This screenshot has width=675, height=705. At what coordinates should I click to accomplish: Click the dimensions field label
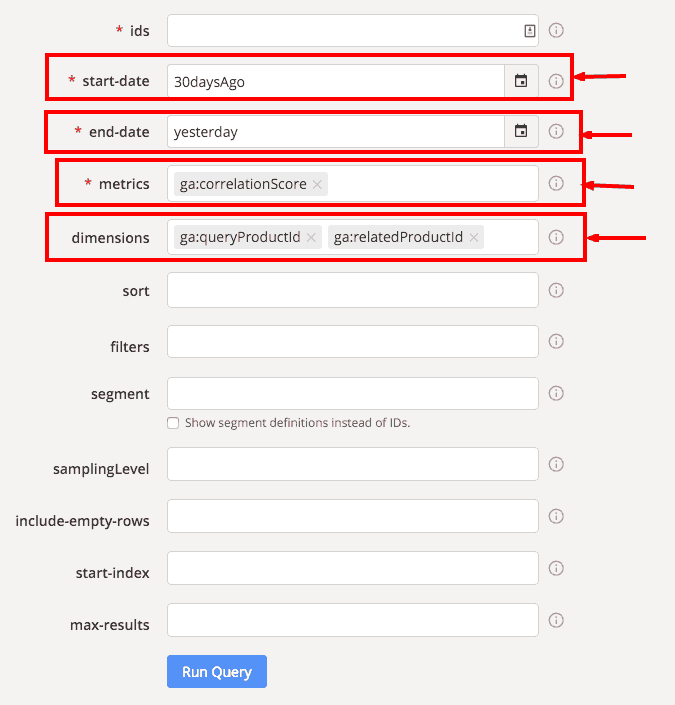[x=110, y=238]
